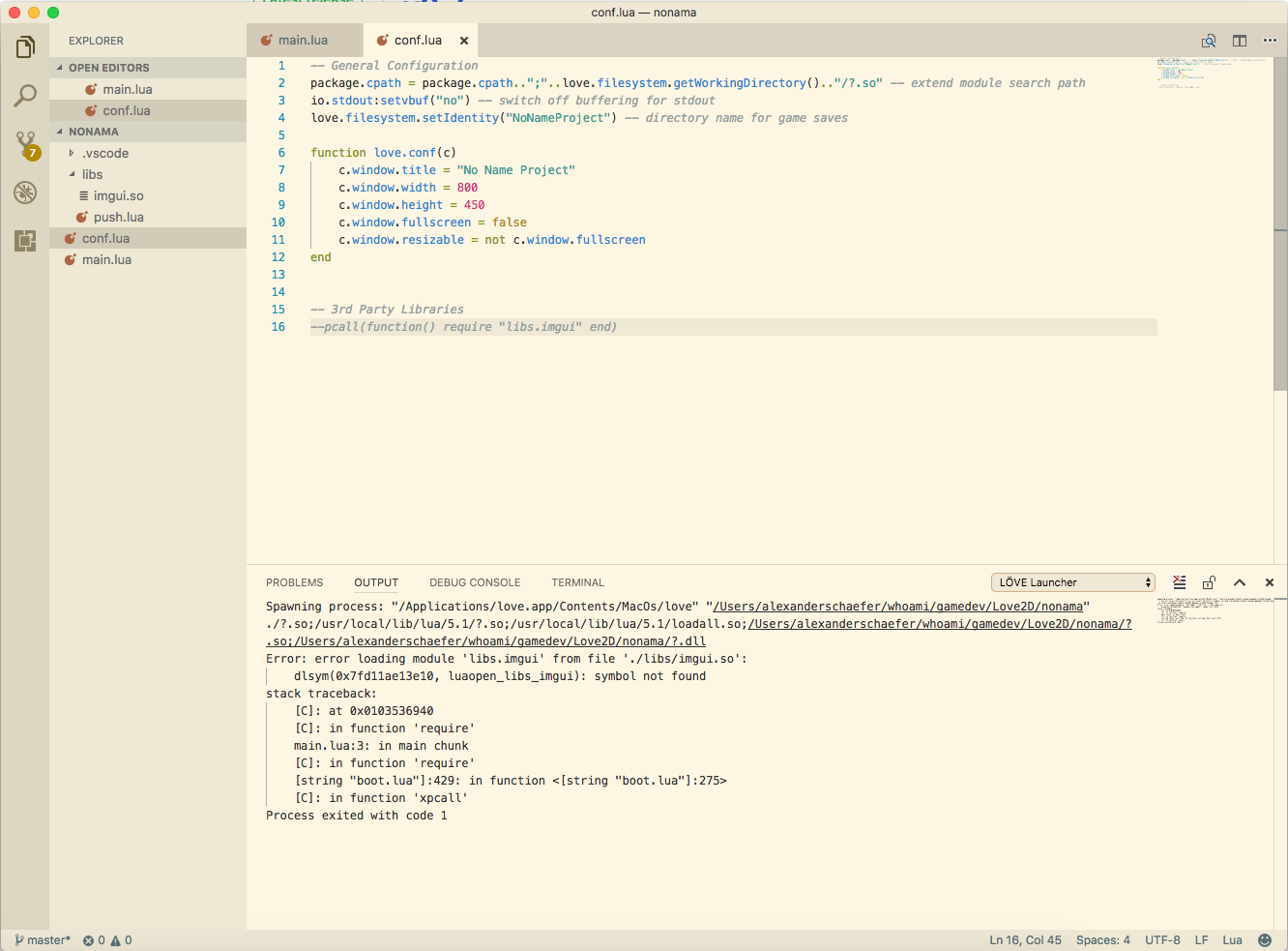Viewport: 1288px width, 951px height.
Task: Change language mode via Lua
Action: (x=1232, y=940)
